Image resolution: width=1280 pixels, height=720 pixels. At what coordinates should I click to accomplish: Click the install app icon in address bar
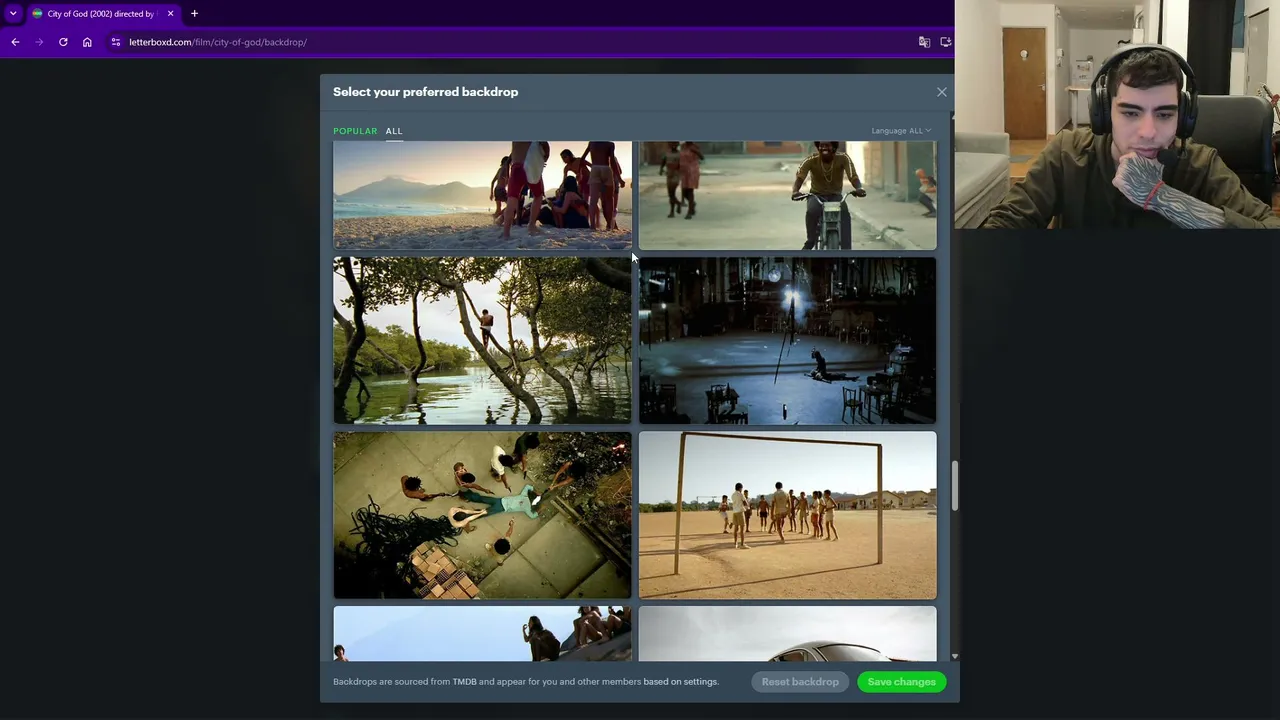click(x=946, y=42)
